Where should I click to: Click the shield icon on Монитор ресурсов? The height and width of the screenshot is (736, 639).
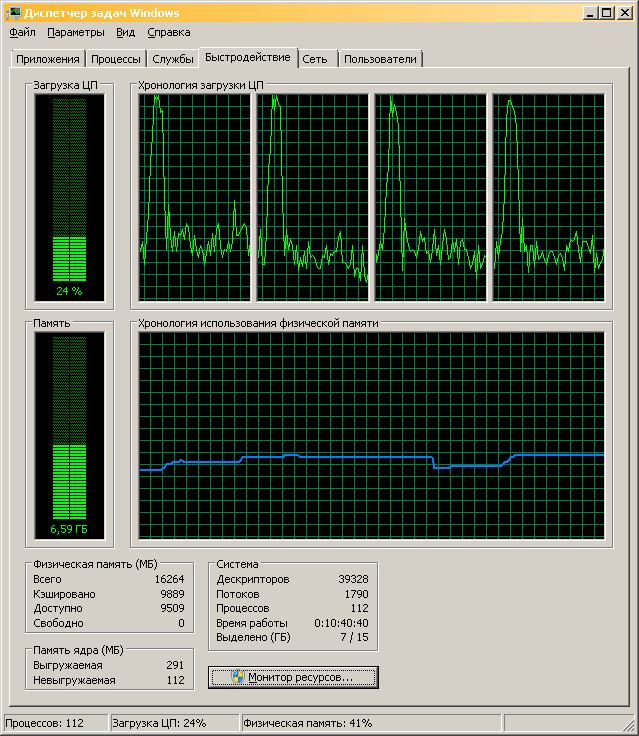238,677
